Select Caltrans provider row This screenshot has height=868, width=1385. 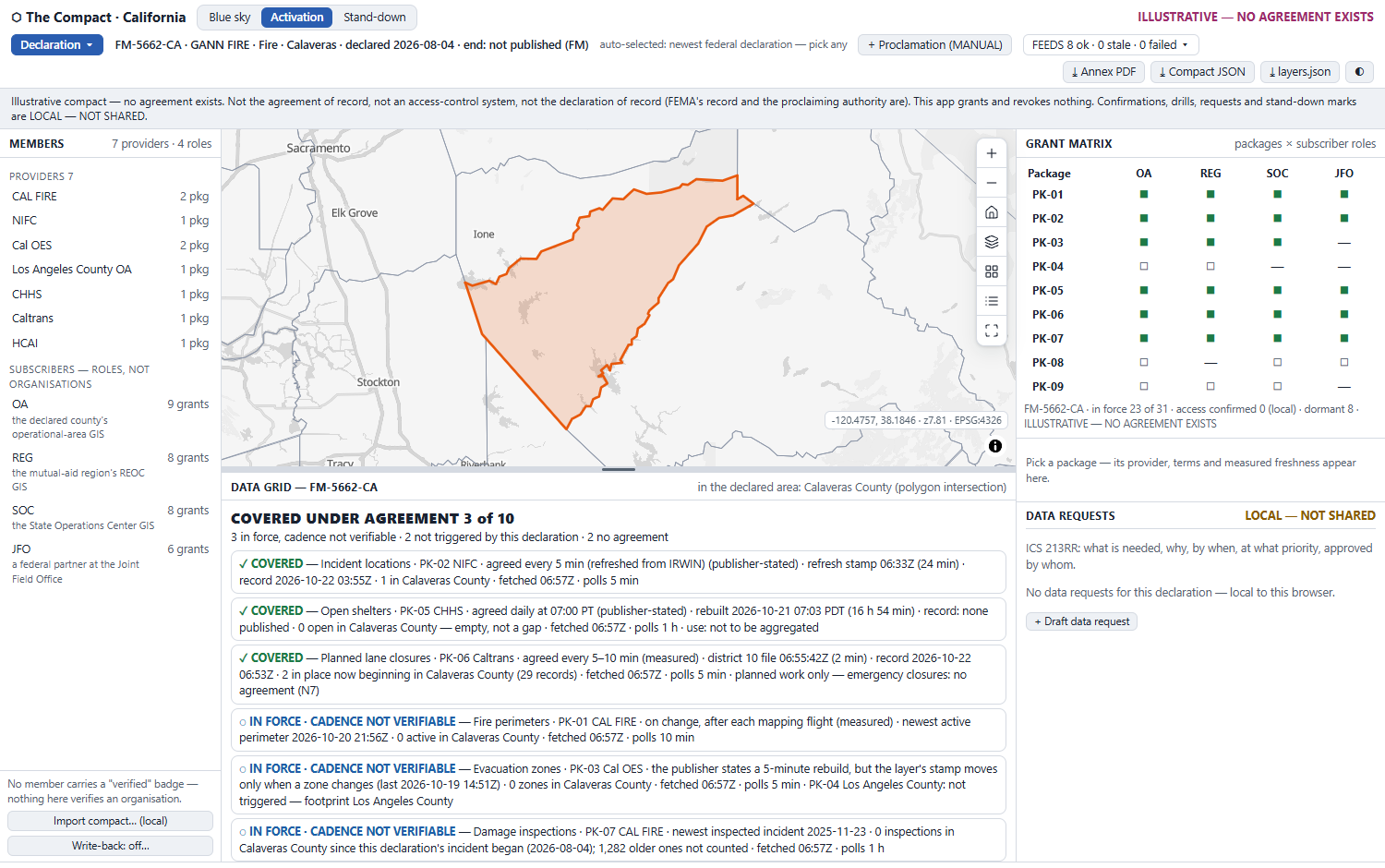(x=111, y=319)
